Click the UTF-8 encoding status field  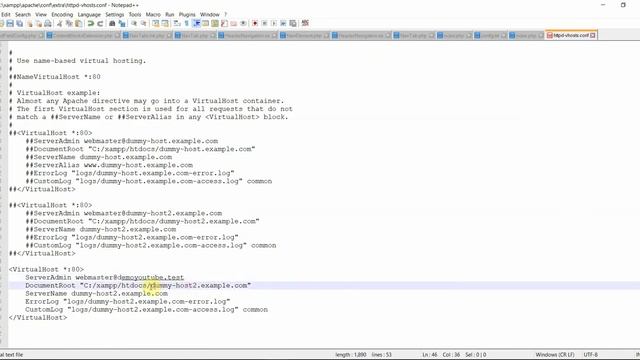pos(591,355)
